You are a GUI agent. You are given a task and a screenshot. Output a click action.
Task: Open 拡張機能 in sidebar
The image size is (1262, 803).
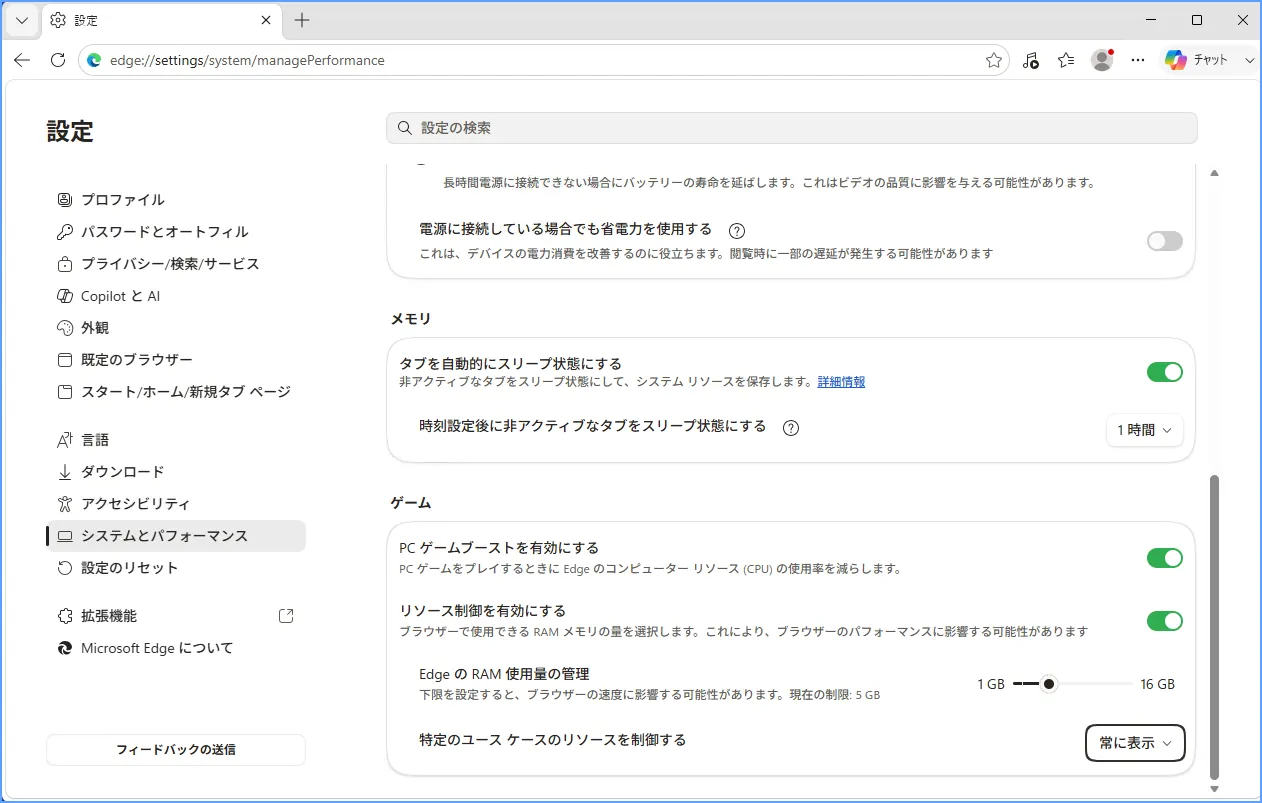(x=176, y=616)
